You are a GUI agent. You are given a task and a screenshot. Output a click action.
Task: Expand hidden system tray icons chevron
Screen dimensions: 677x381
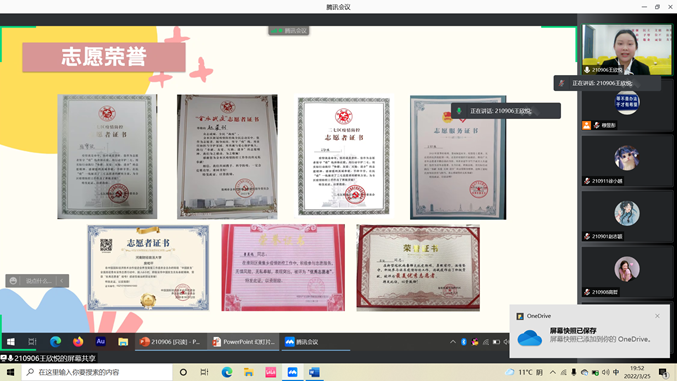pyautogui.click(x=553, y=372)
